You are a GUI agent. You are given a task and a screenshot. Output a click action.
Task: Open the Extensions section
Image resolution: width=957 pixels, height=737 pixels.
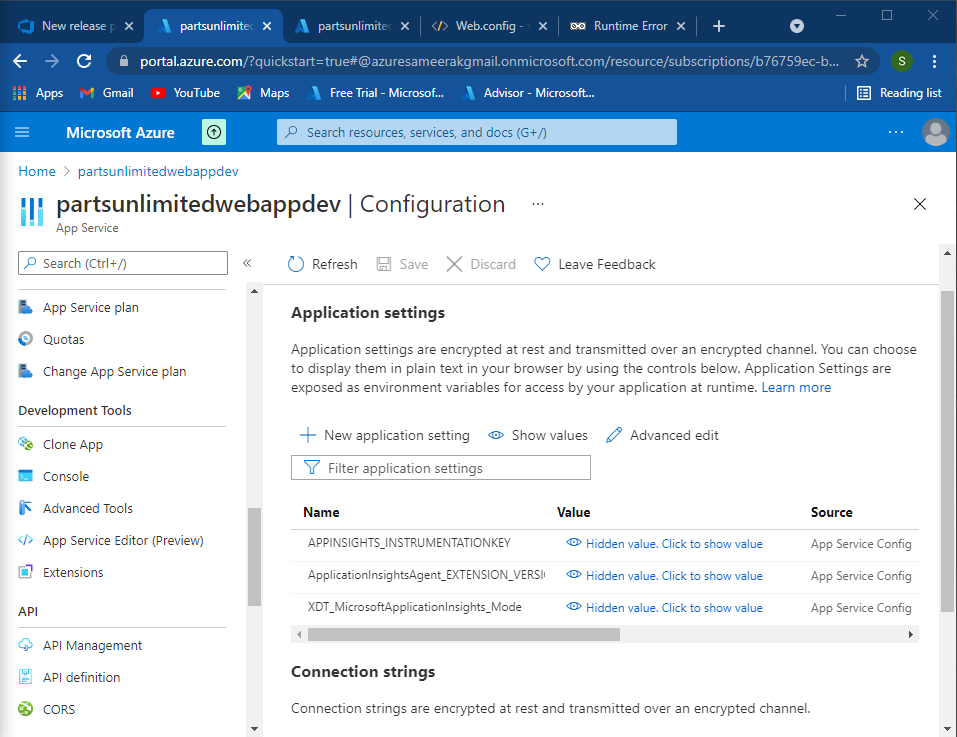pos(75,572)
